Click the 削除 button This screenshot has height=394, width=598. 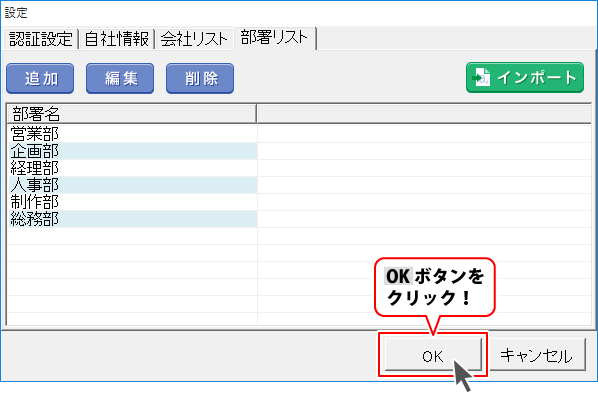click(200, 79)
